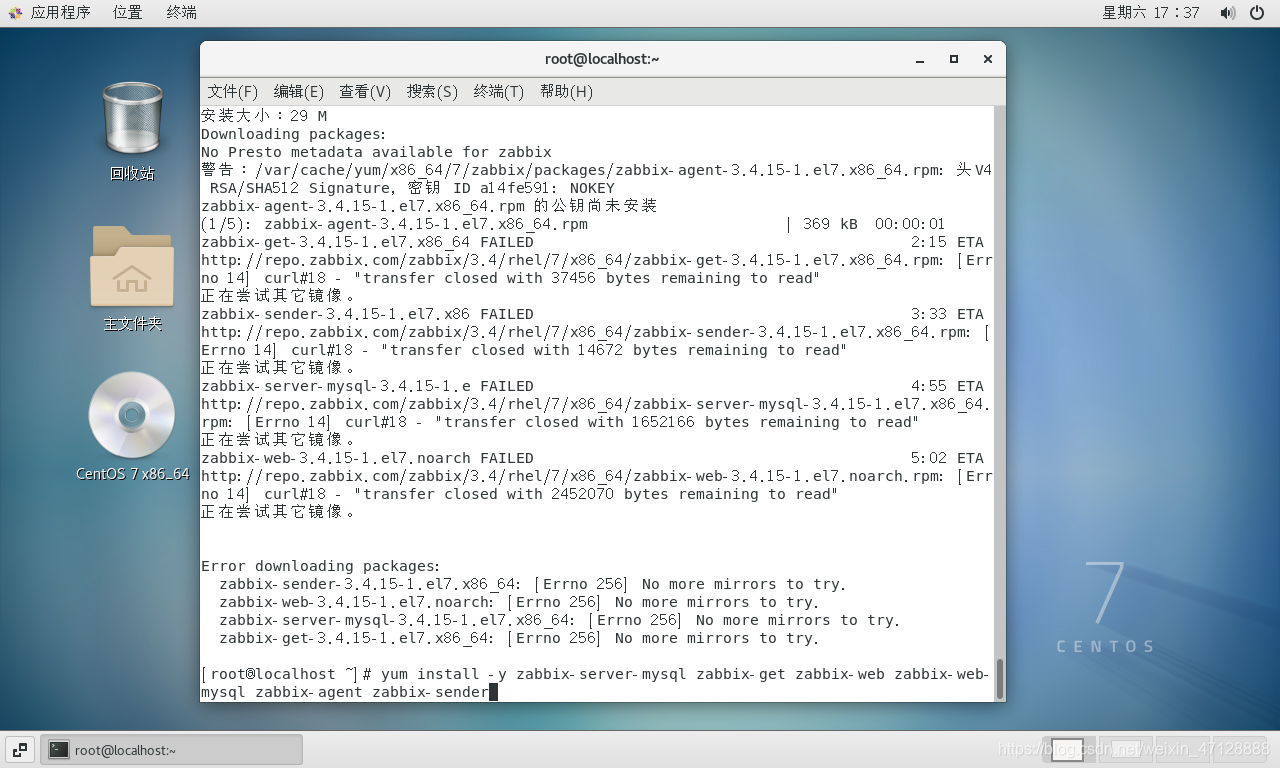1280x768 pixels.
Task: Open the 查看(V) menu in terminal
Action: 365,91
